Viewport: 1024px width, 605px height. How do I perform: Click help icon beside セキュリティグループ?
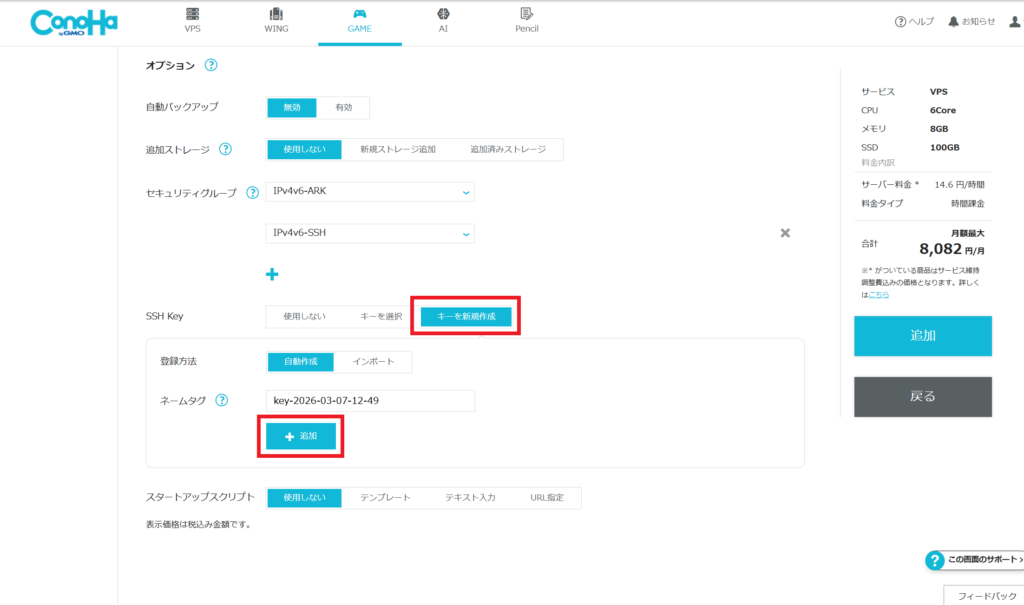252,192
